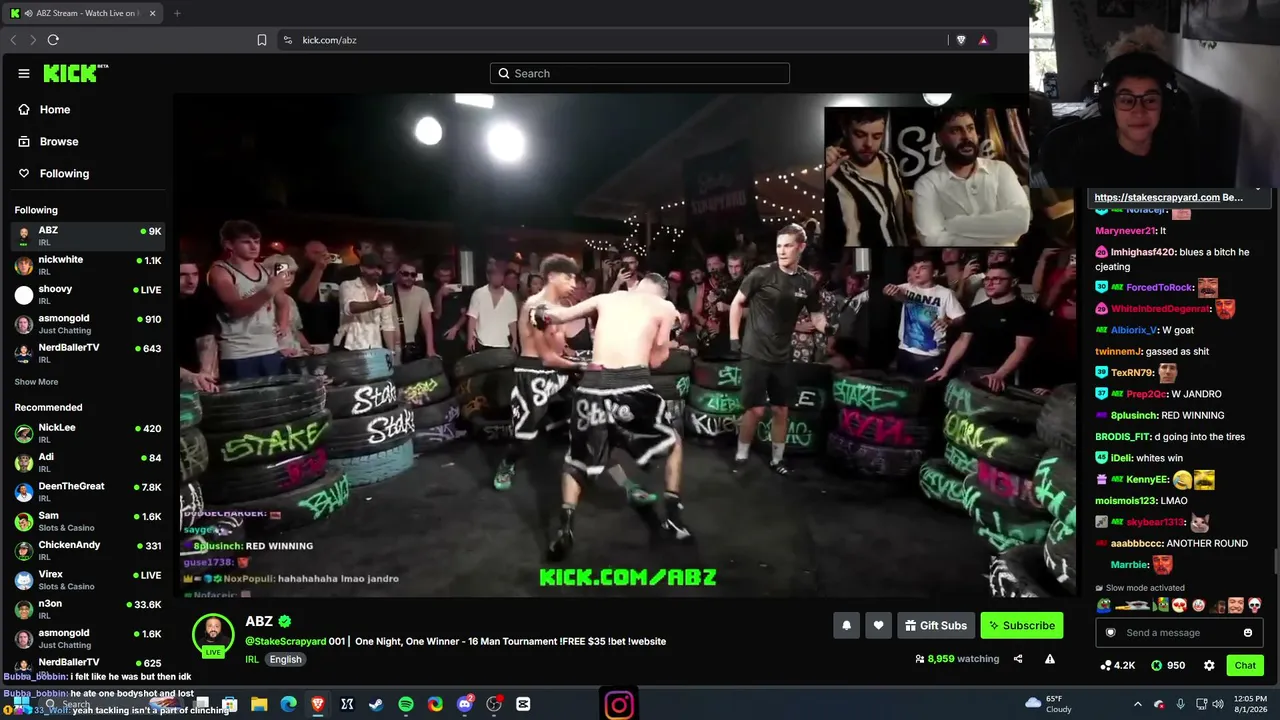Open a new browser tab
The height and width of the screenshot is (720, 1280).
(177, 13)
